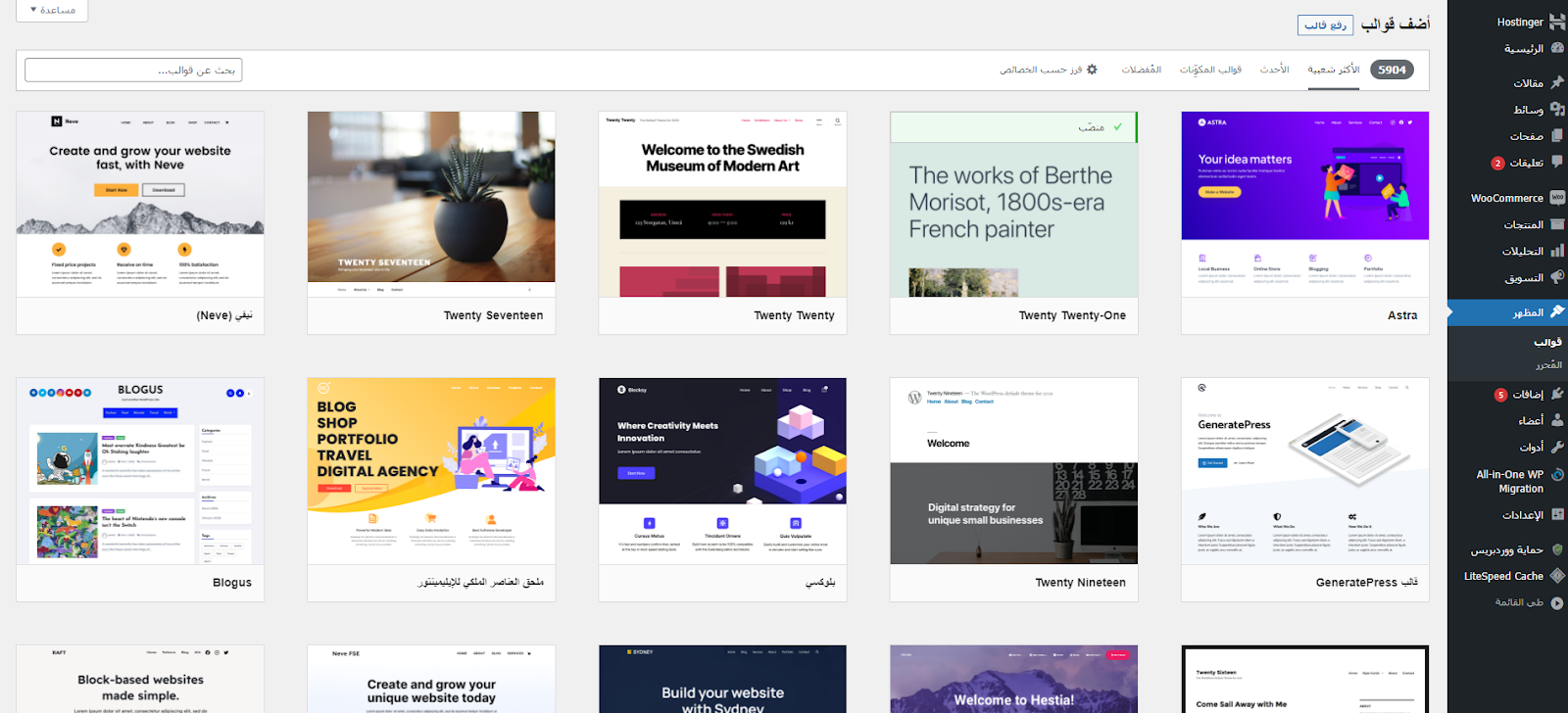This screenshot has width=1568, height=713.
Task: Click the theme search input field
Action: pos(133,71)
